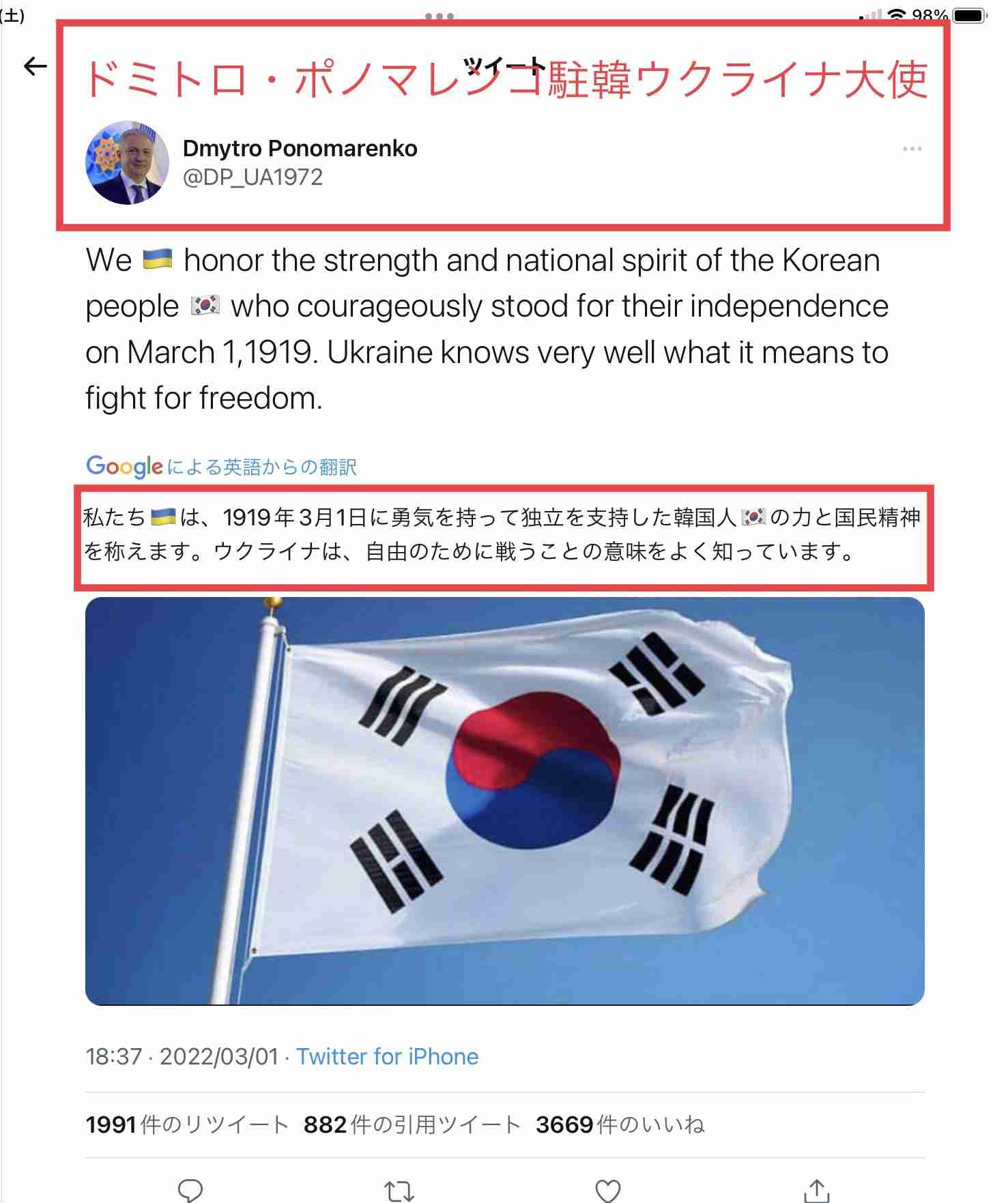View the 882 quote tweets
Screen dimensions: 1008x1203
(412, 1125)
